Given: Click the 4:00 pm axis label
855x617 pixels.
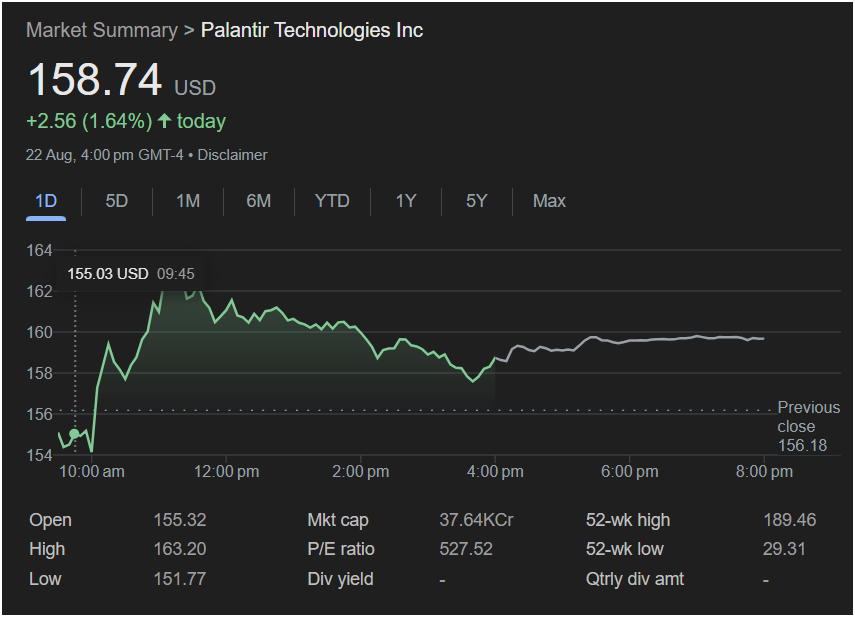Looking at the screenshot, I should click(x=495, y=472).
